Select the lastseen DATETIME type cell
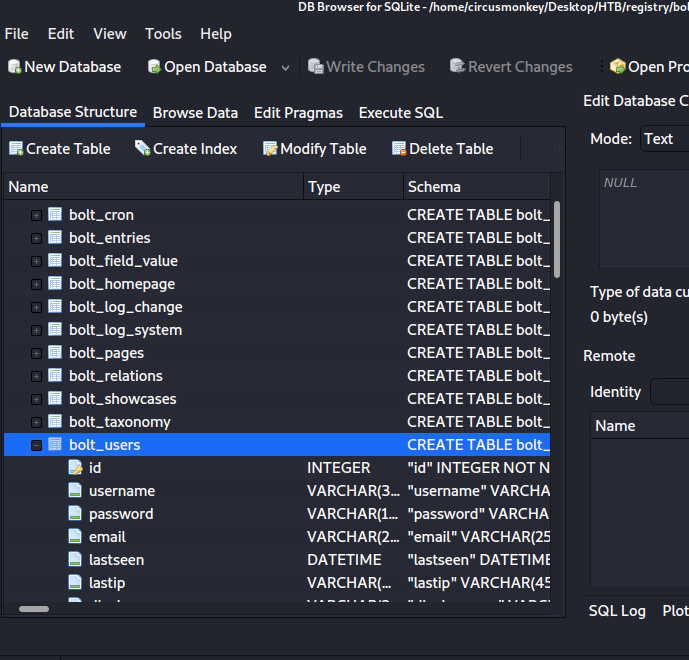 coord(344,560)
